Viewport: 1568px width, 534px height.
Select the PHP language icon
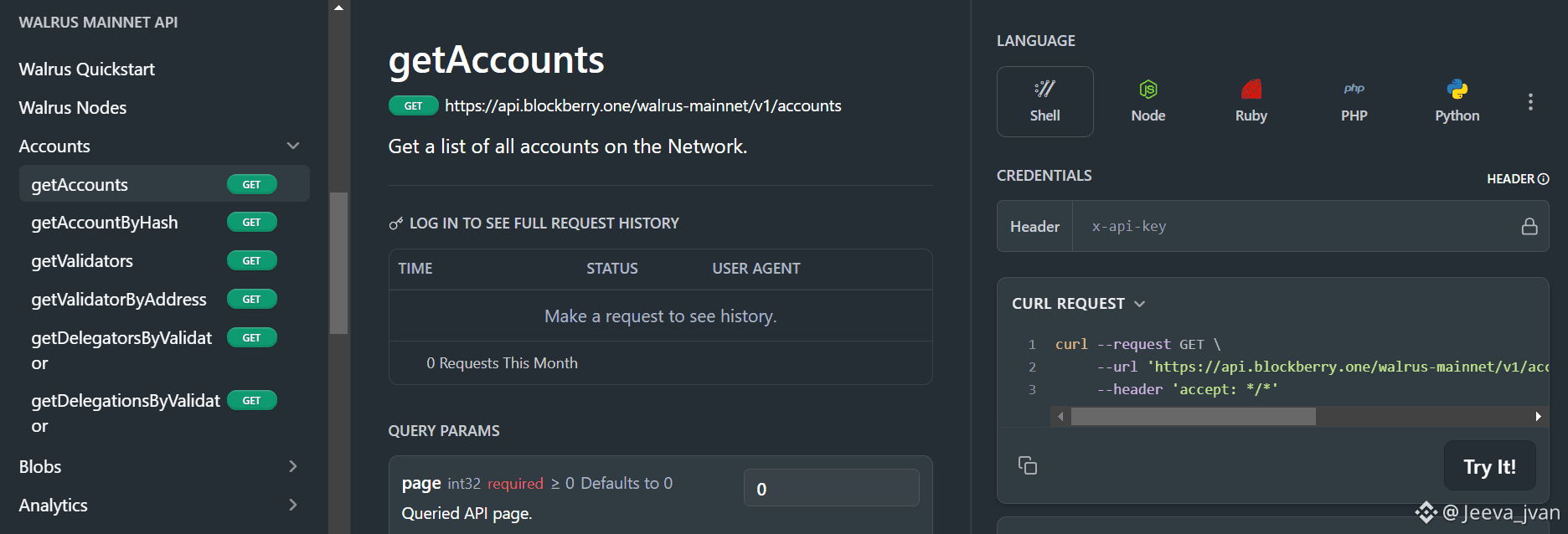(x=1354, y=90)
